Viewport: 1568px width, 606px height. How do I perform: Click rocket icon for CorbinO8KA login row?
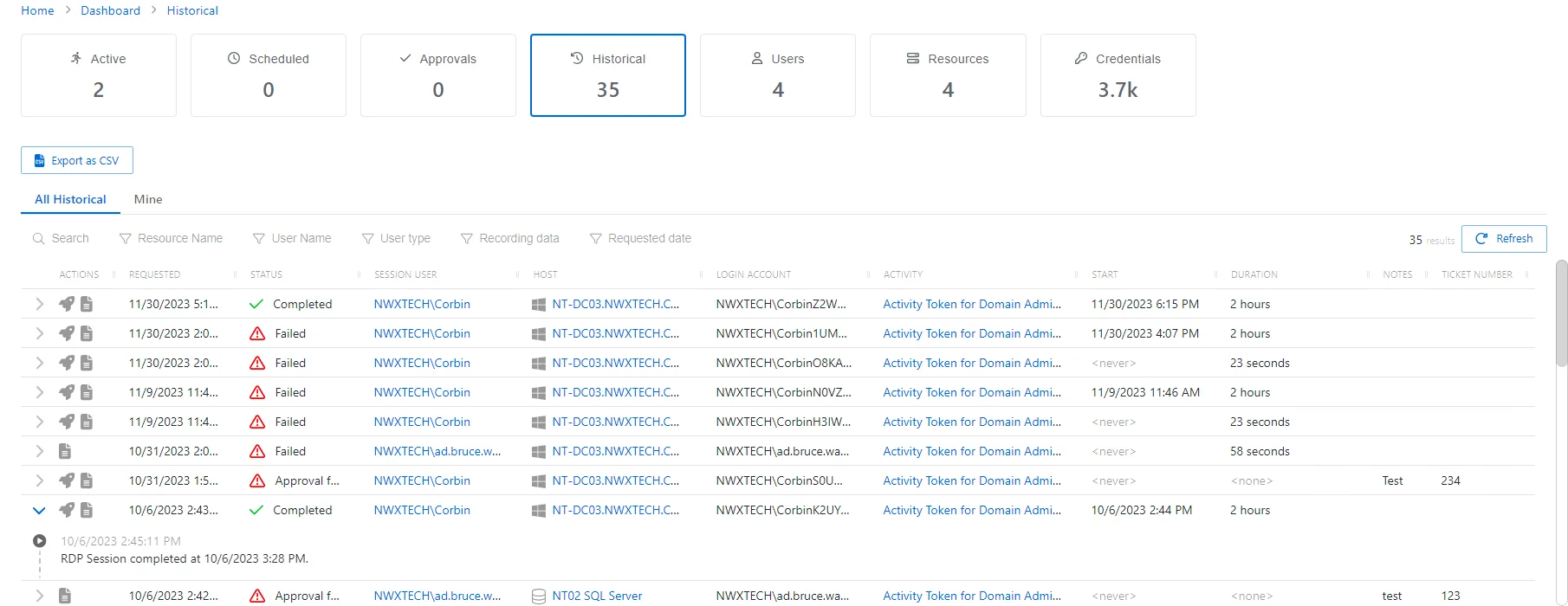coord(67,363)
